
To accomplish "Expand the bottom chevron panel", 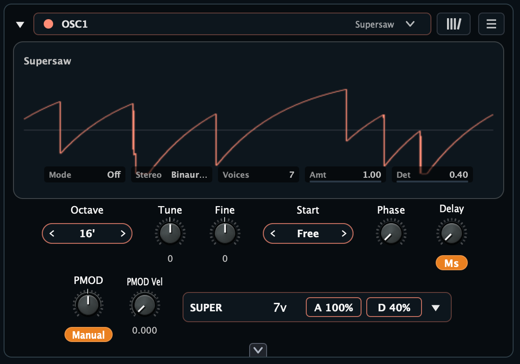I will click(258, 350).
